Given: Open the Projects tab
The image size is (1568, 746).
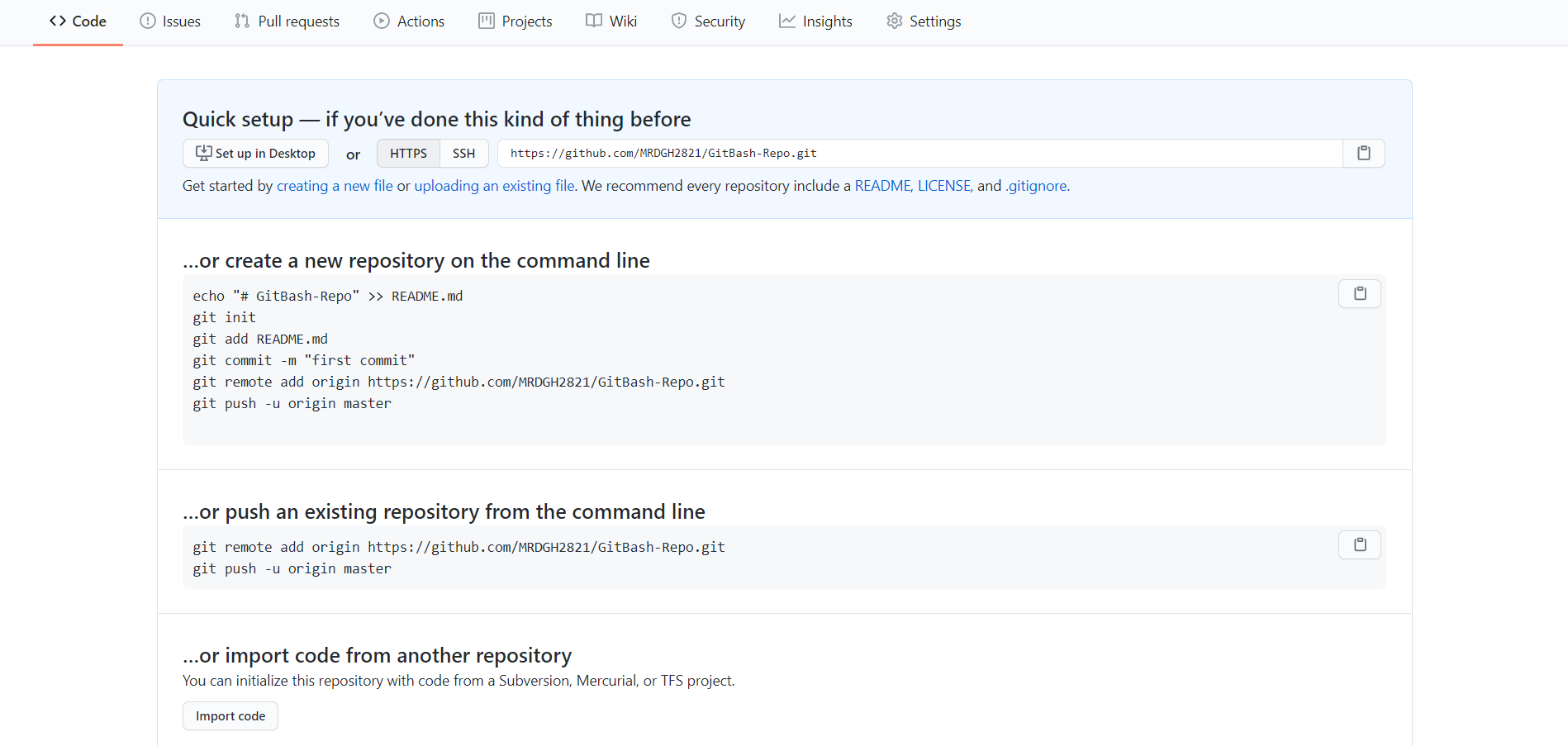Looking at the screenshot, I should tap(516, 21).
